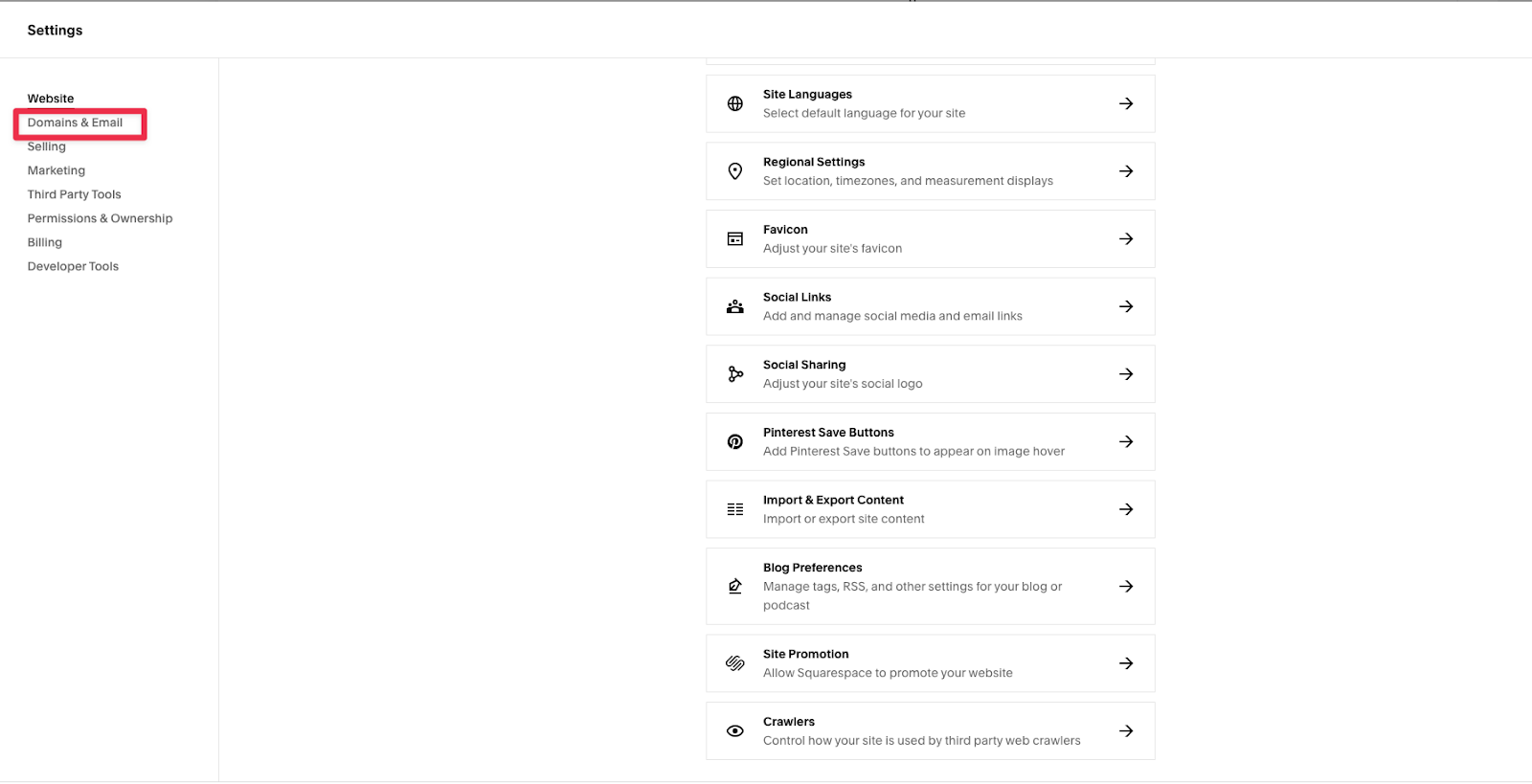Click 'Adjust your site's social logo' description
Screen dimensions: 1532x784
coord(843,384)
